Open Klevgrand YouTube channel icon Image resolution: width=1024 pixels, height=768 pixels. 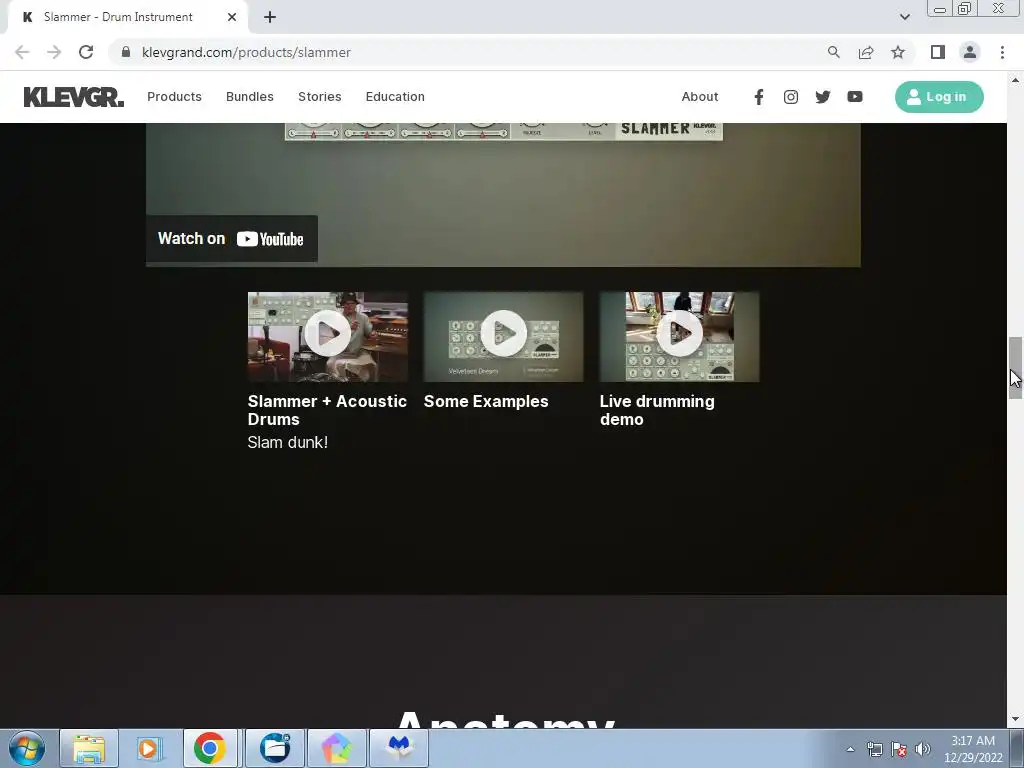854,97
